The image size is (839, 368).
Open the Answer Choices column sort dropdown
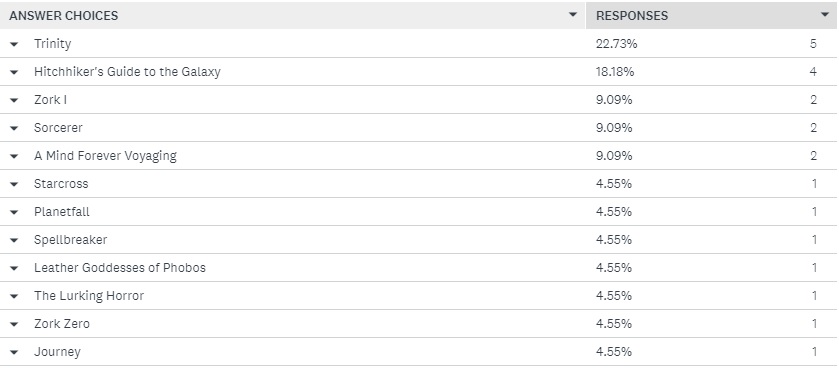click(573, 14)
